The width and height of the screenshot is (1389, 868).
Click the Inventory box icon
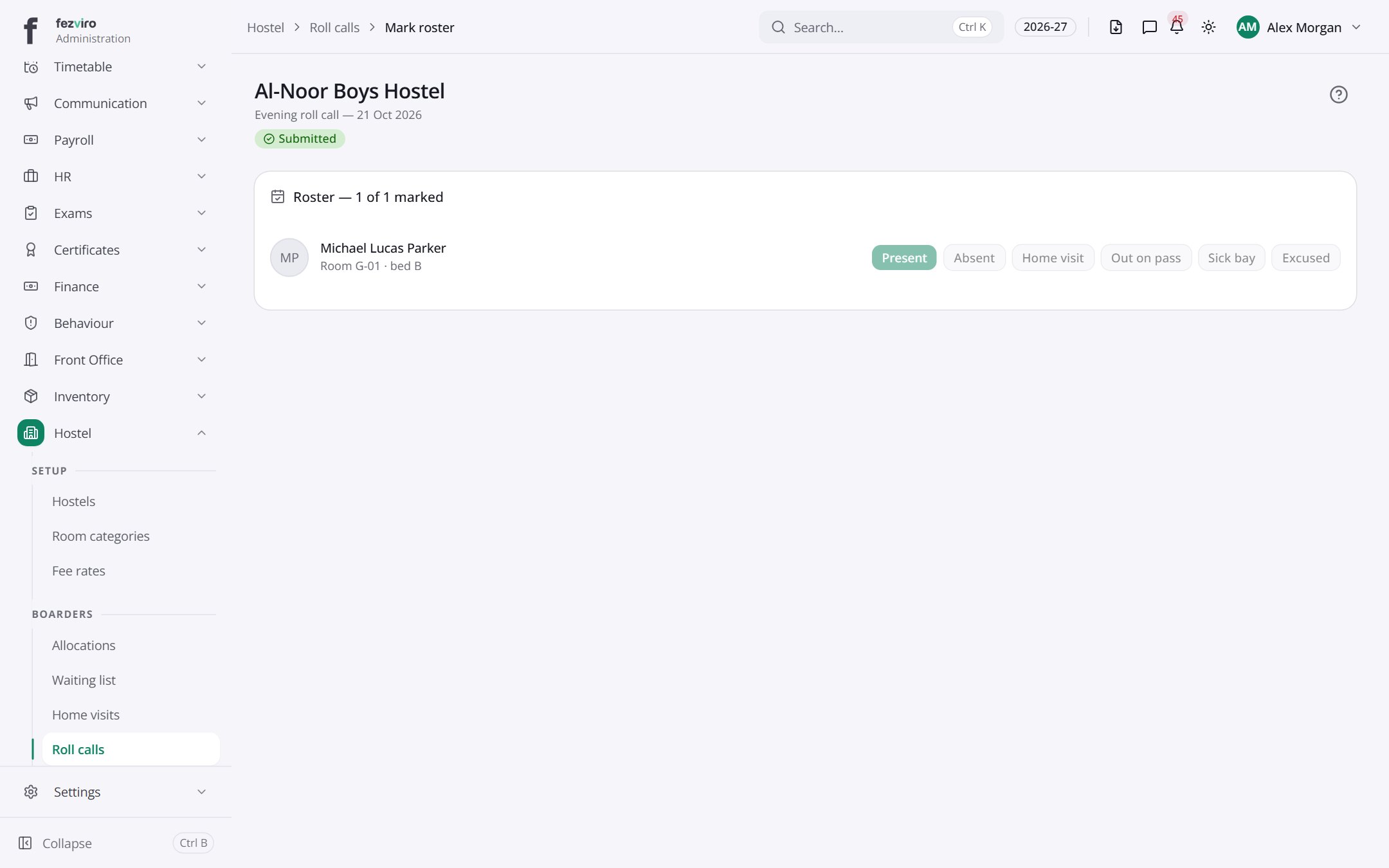[31, 396]
